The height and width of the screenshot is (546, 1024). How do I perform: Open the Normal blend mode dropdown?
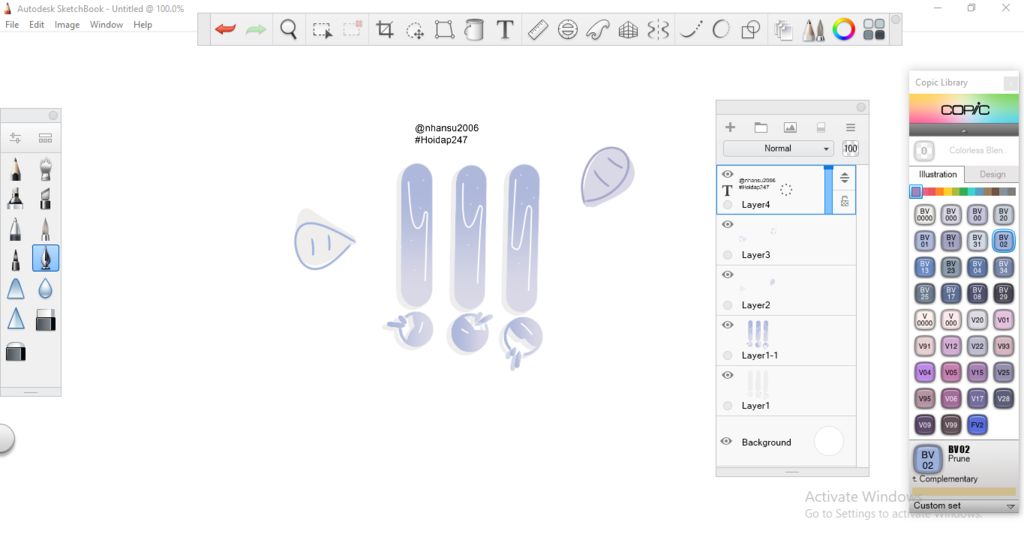coord(779,148)
